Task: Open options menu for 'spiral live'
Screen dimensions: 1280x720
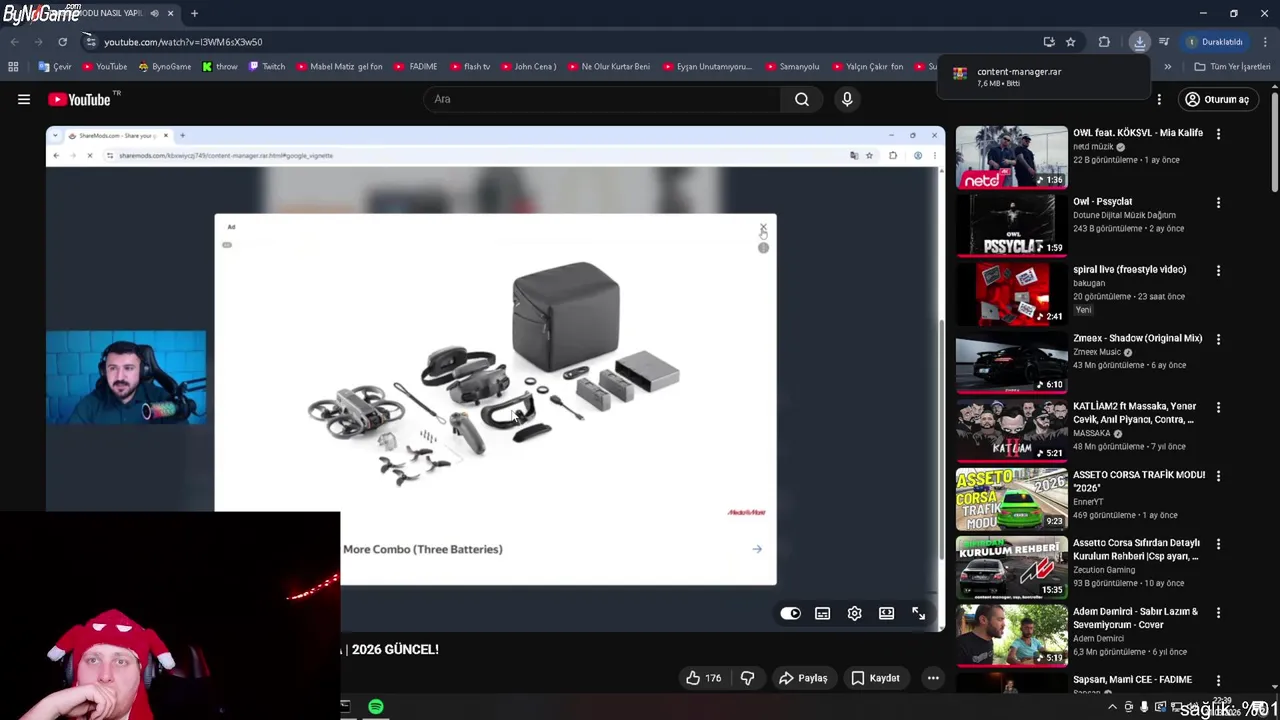Action: 1218,271
